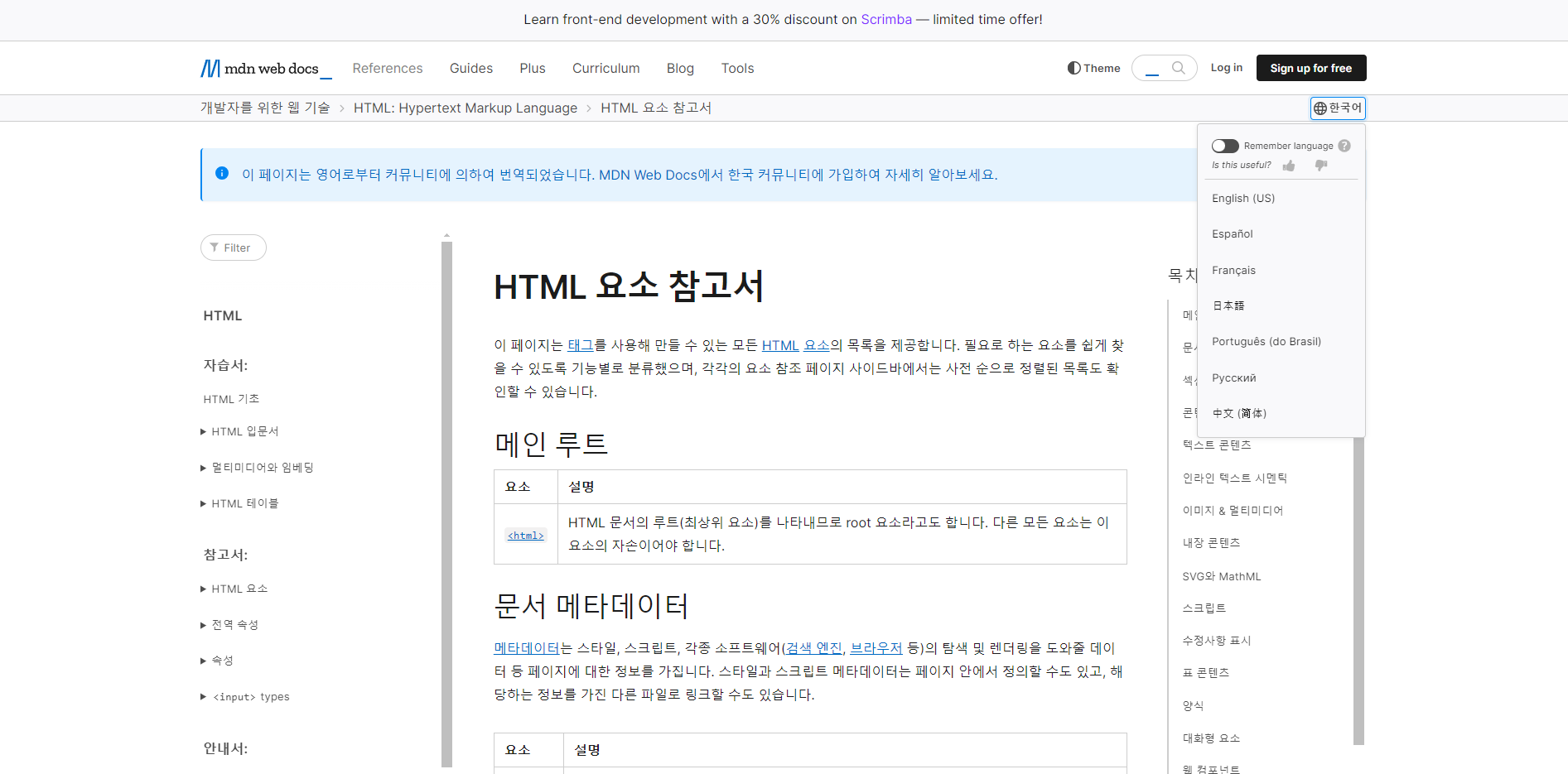This screenshot has height=774, width=1568.
Task: Select English (US) from language list
Action: coord(1243,199)
